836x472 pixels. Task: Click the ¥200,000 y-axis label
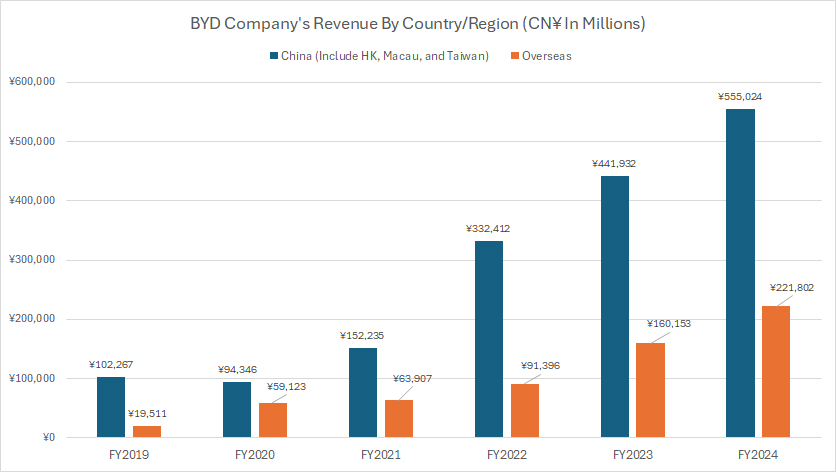tap(32, 319)
